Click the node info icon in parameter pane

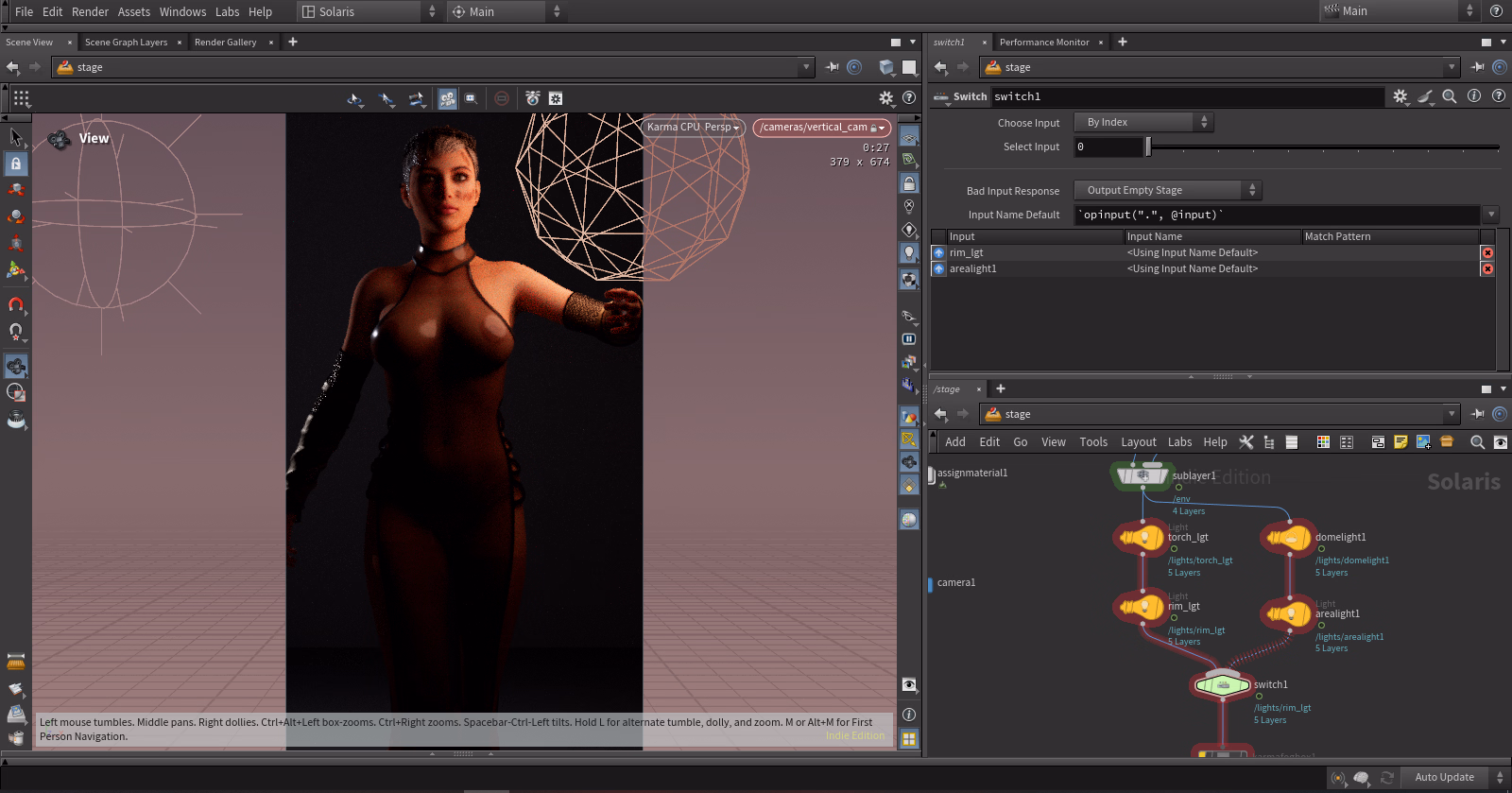(x=1474, y=96)
